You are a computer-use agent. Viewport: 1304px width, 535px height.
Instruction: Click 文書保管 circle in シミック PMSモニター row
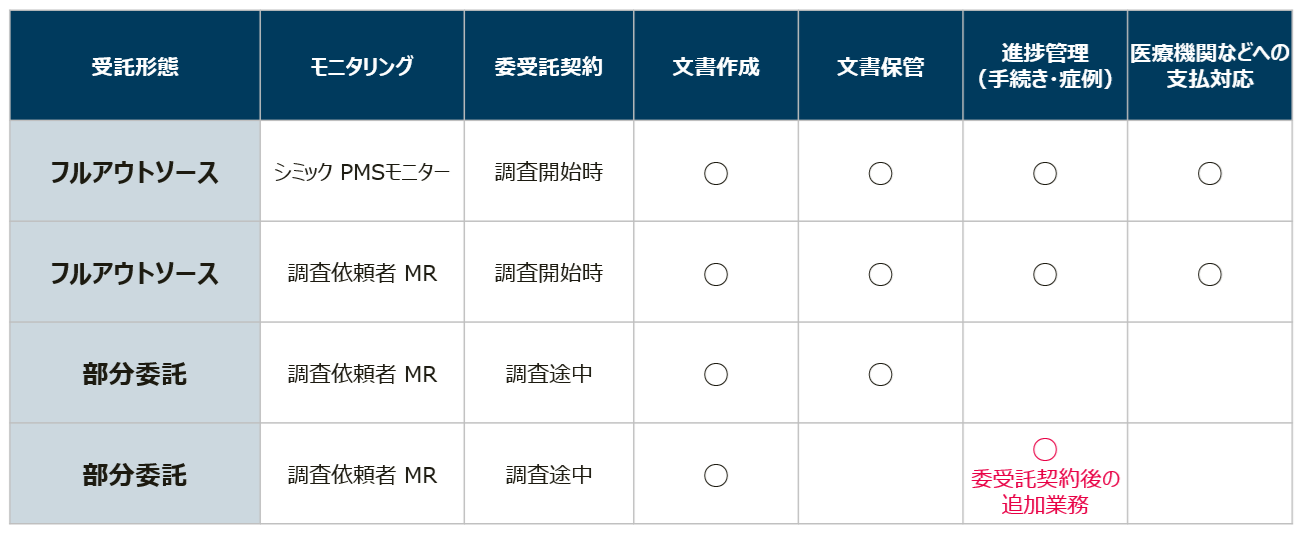(x=880, y=173)
